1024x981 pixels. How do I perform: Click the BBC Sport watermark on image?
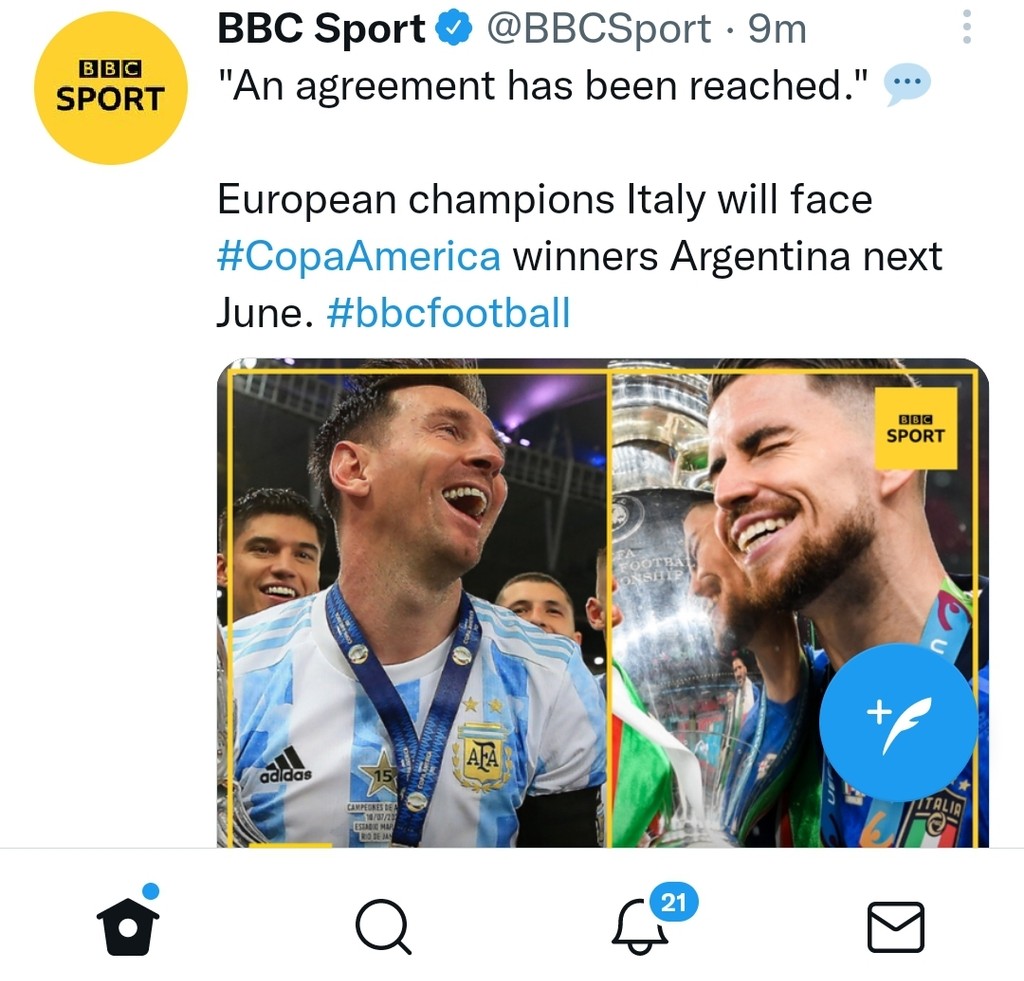coord(915,428)
